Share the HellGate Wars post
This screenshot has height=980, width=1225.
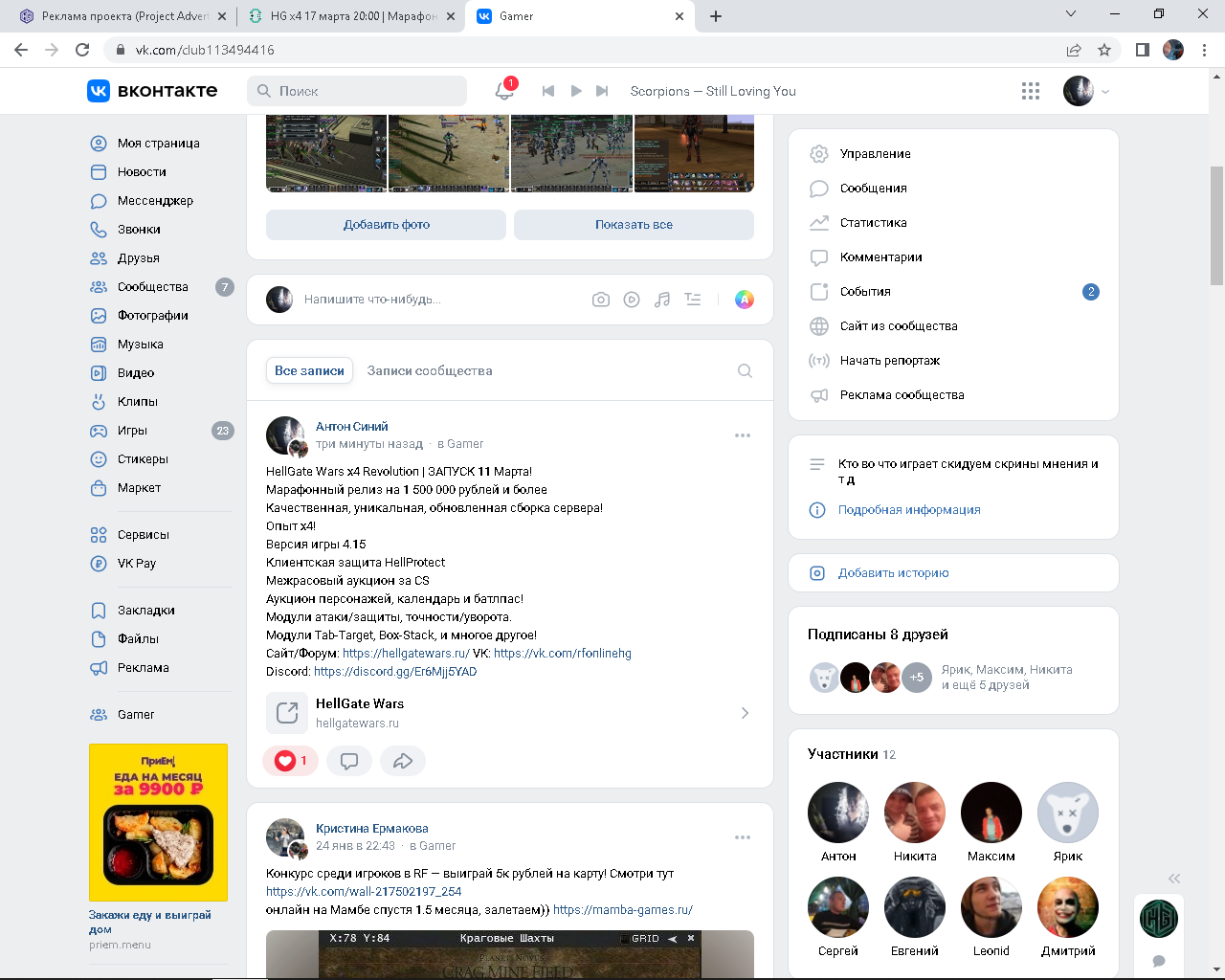403,761
